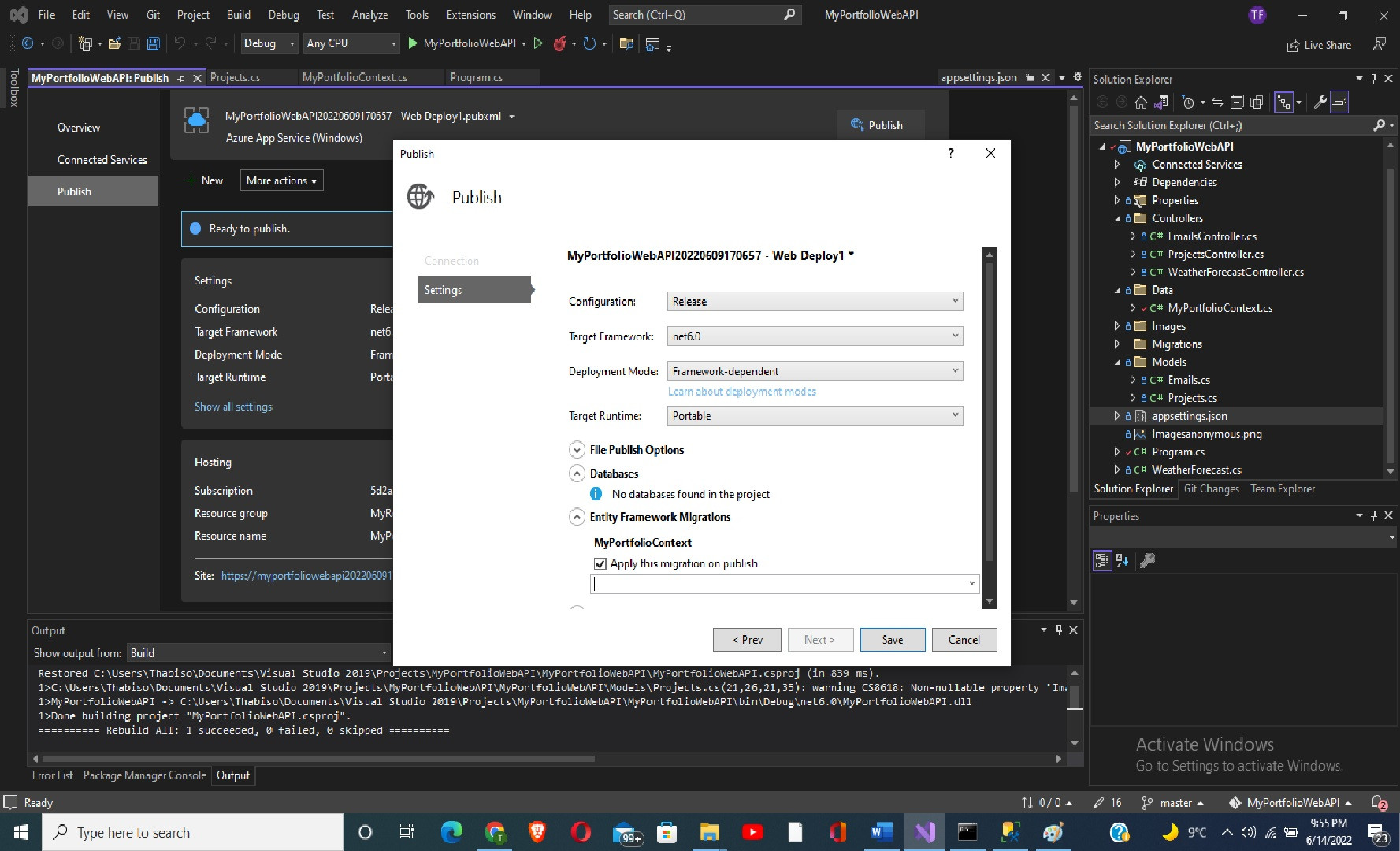The image size is (1400, 851).
Task: Toggle Auto Hide pin on Output panel
Action: click(x=1059, y=630)
